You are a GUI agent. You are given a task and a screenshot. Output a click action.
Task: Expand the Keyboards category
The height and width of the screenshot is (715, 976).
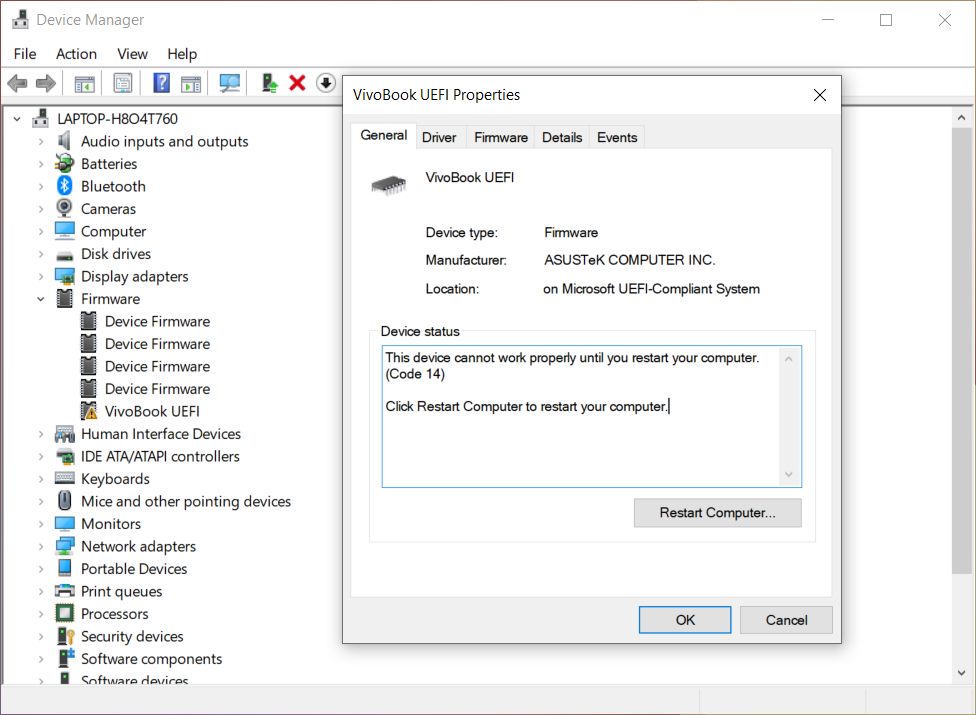click(41, 479)
